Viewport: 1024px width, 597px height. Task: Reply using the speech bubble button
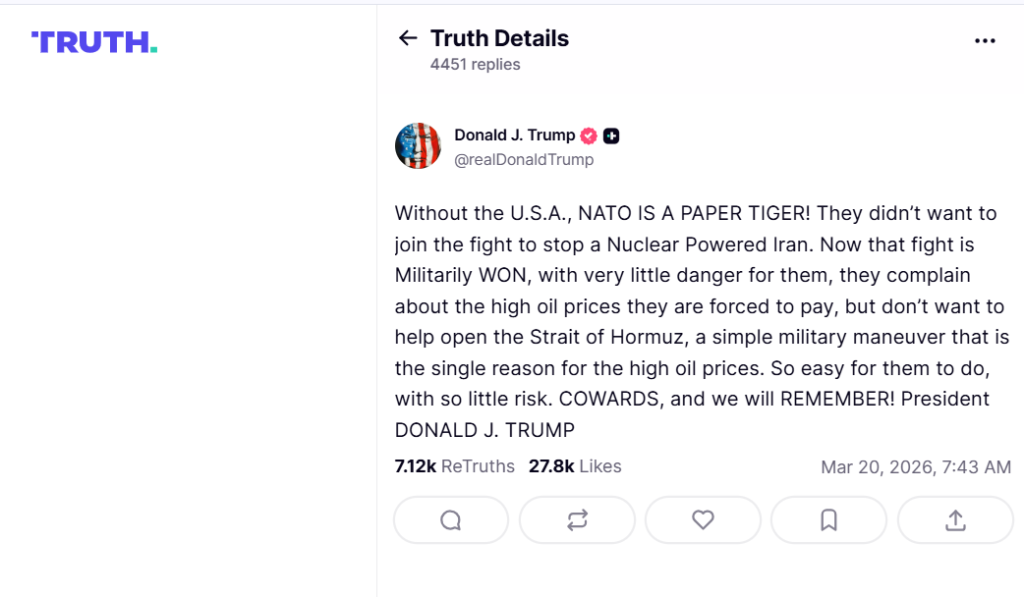451,520
